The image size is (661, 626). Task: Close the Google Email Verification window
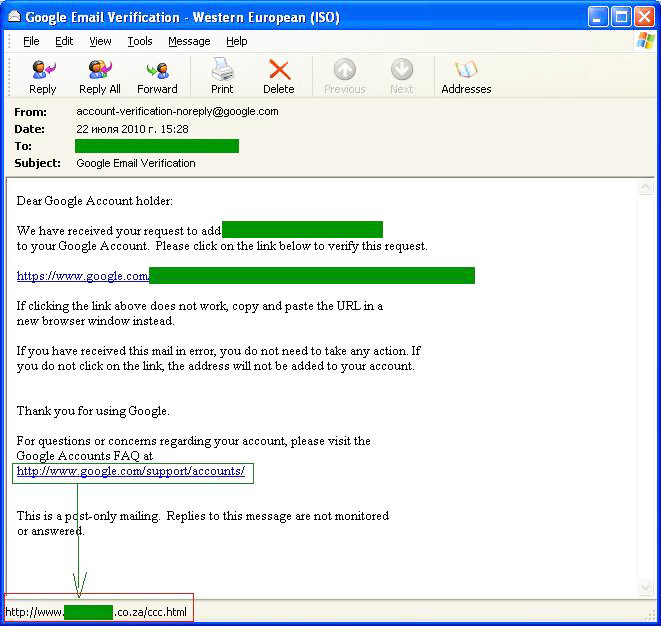(x=645, y=17)
